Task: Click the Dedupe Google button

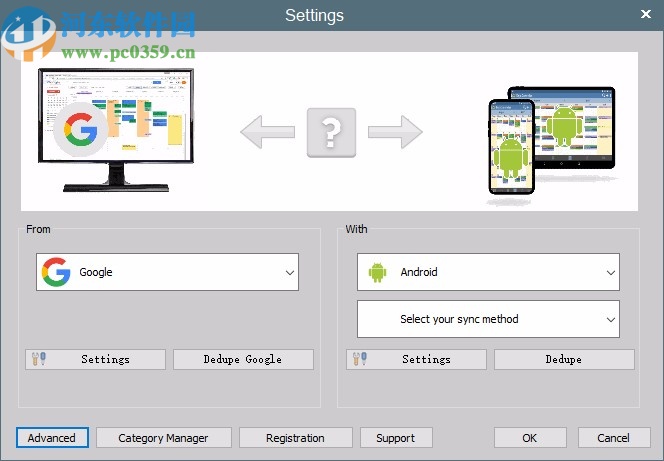Action: (x=243, y=359)
